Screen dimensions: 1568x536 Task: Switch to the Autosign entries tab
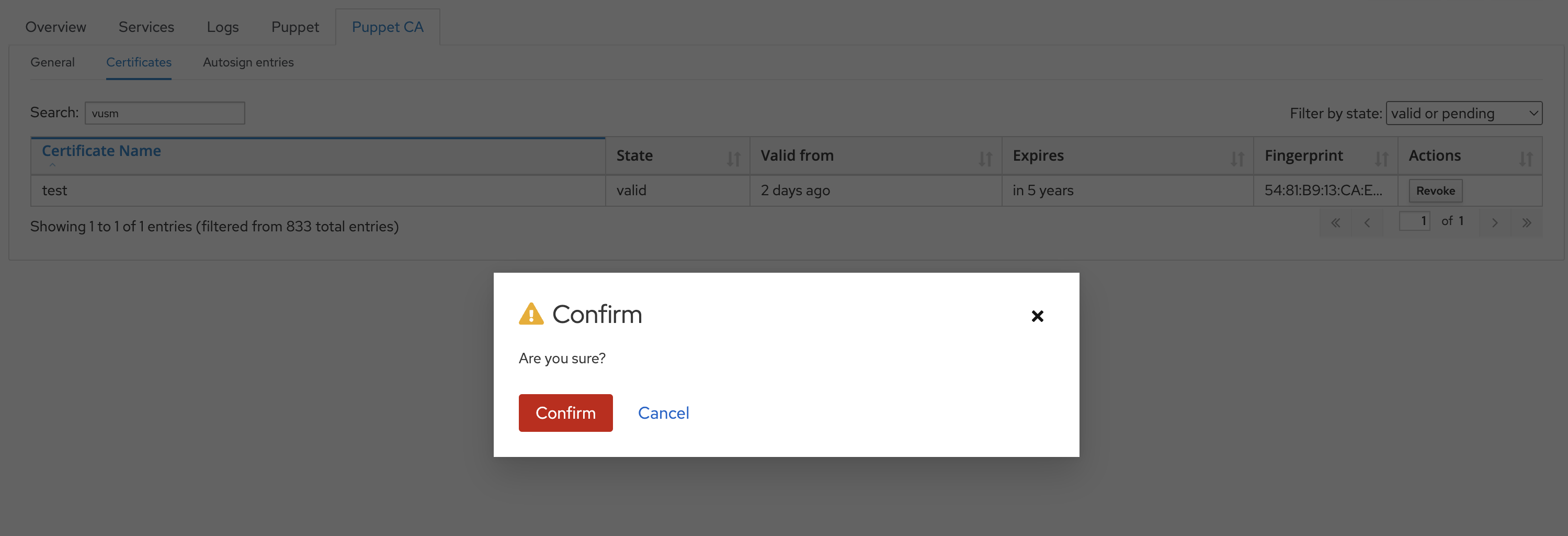coord(248,62)
